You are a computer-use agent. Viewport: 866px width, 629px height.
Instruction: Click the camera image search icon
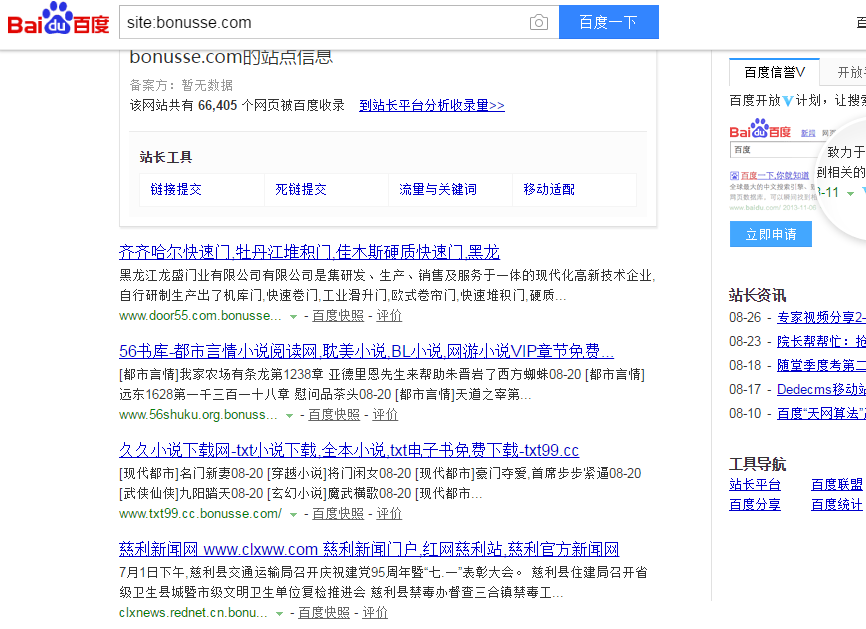click(539, 22)
